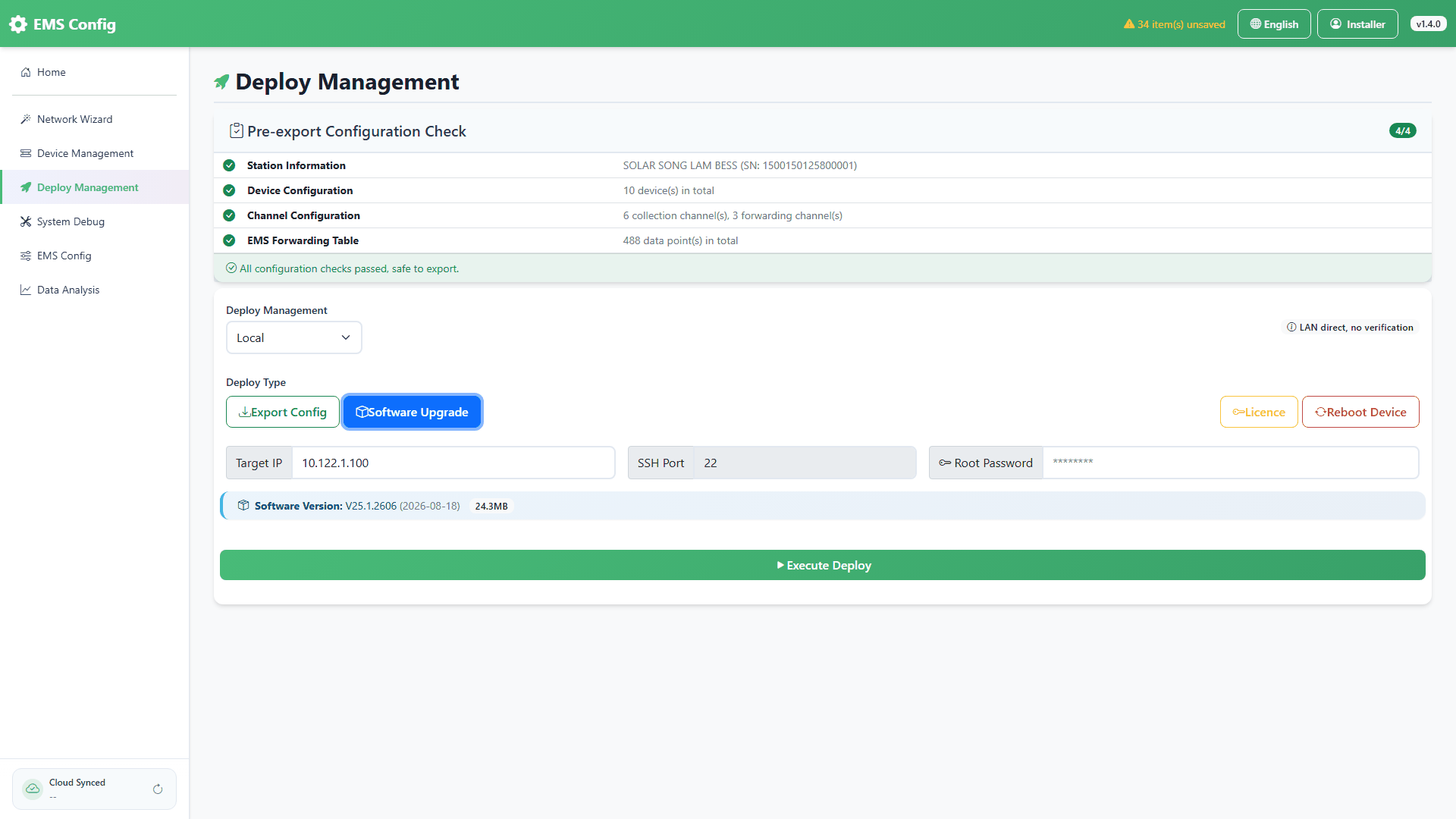Click the cloud sync refresh icon
Image resolution: width=1456 pixels, height=819 pixels.
158,789
